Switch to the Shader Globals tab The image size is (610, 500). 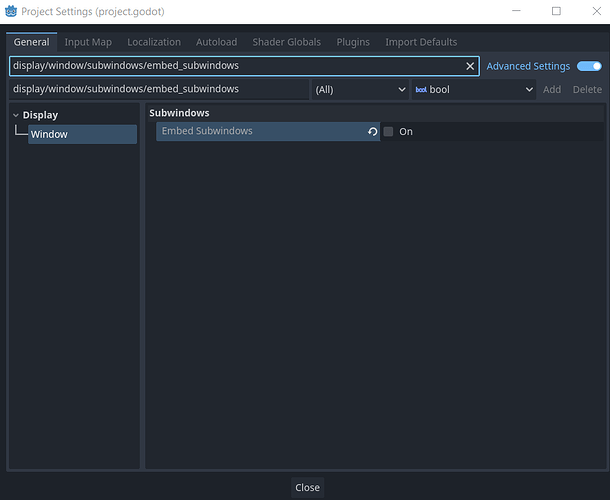tap(286, 42)
